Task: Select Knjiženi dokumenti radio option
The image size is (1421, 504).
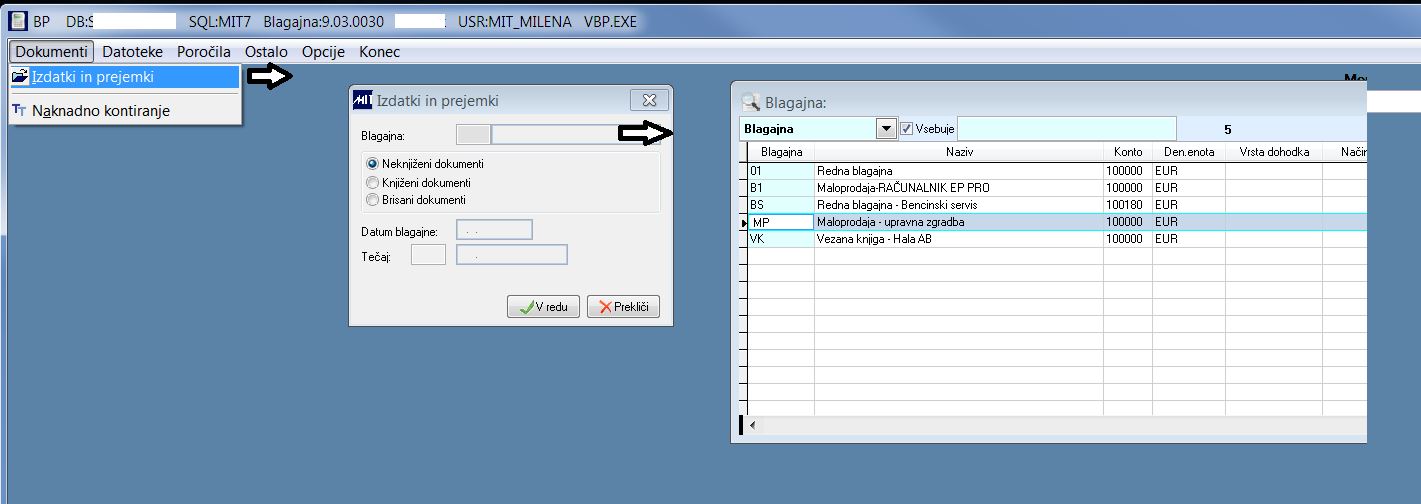Action: (373, 182)
